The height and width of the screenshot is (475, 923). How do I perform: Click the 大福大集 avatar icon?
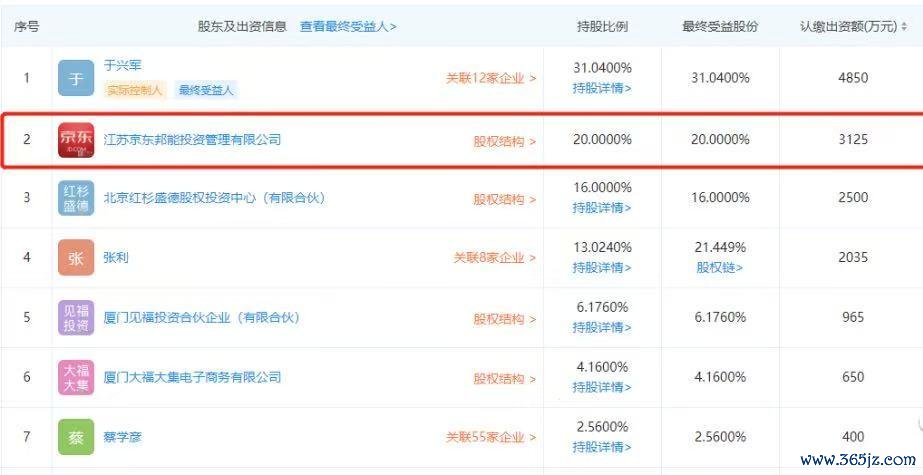pos(76,377)
